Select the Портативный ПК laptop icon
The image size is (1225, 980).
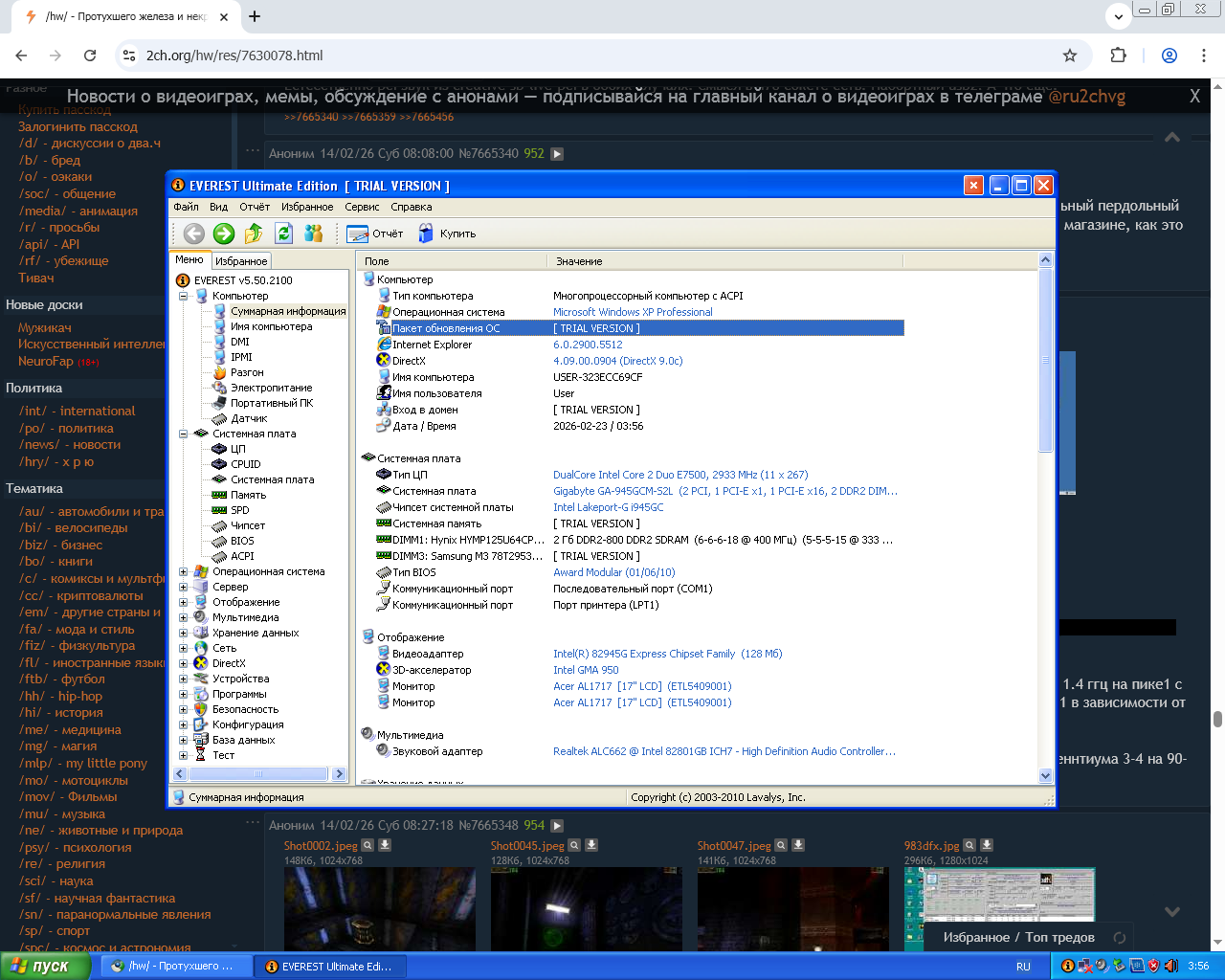click(x=219, y=403)
